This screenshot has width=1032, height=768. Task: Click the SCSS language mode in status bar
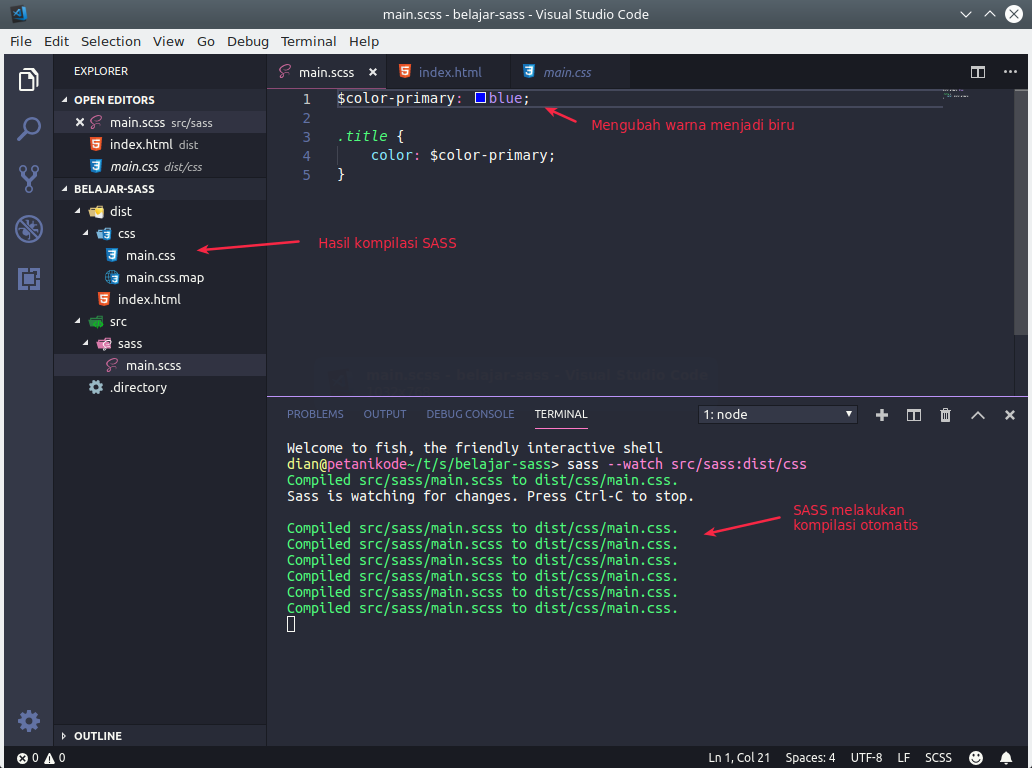click(938, 757)
